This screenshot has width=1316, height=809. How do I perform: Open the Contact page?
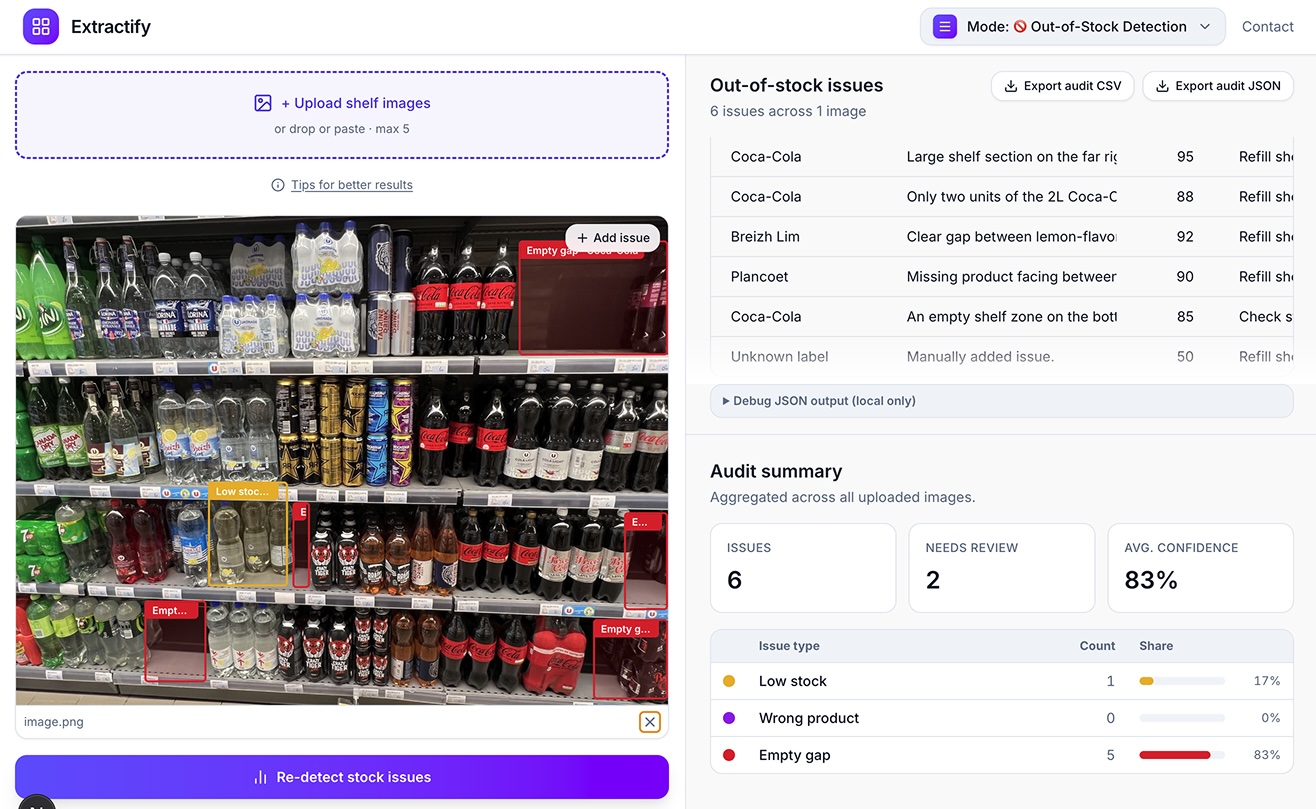1267,27
